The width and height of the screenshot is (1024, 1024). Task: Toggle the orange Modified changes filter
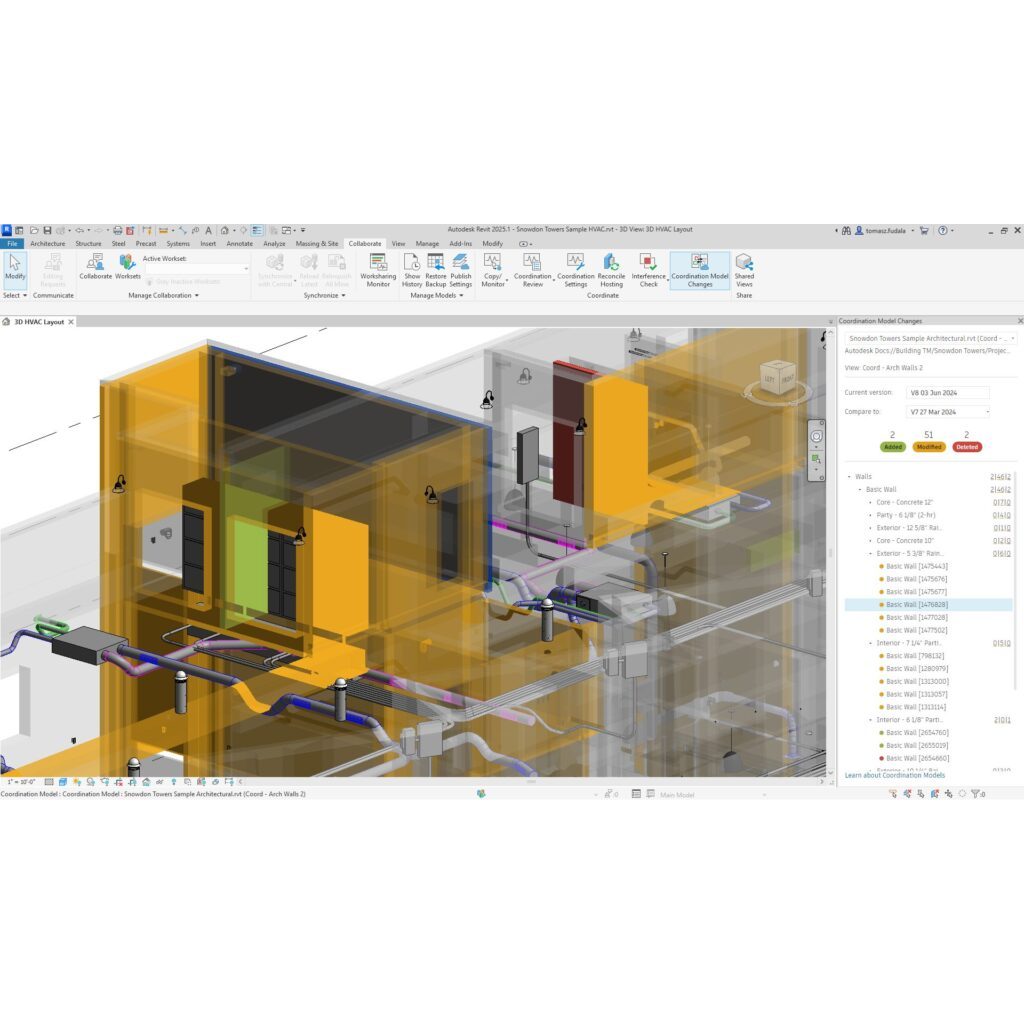(928, 447)
